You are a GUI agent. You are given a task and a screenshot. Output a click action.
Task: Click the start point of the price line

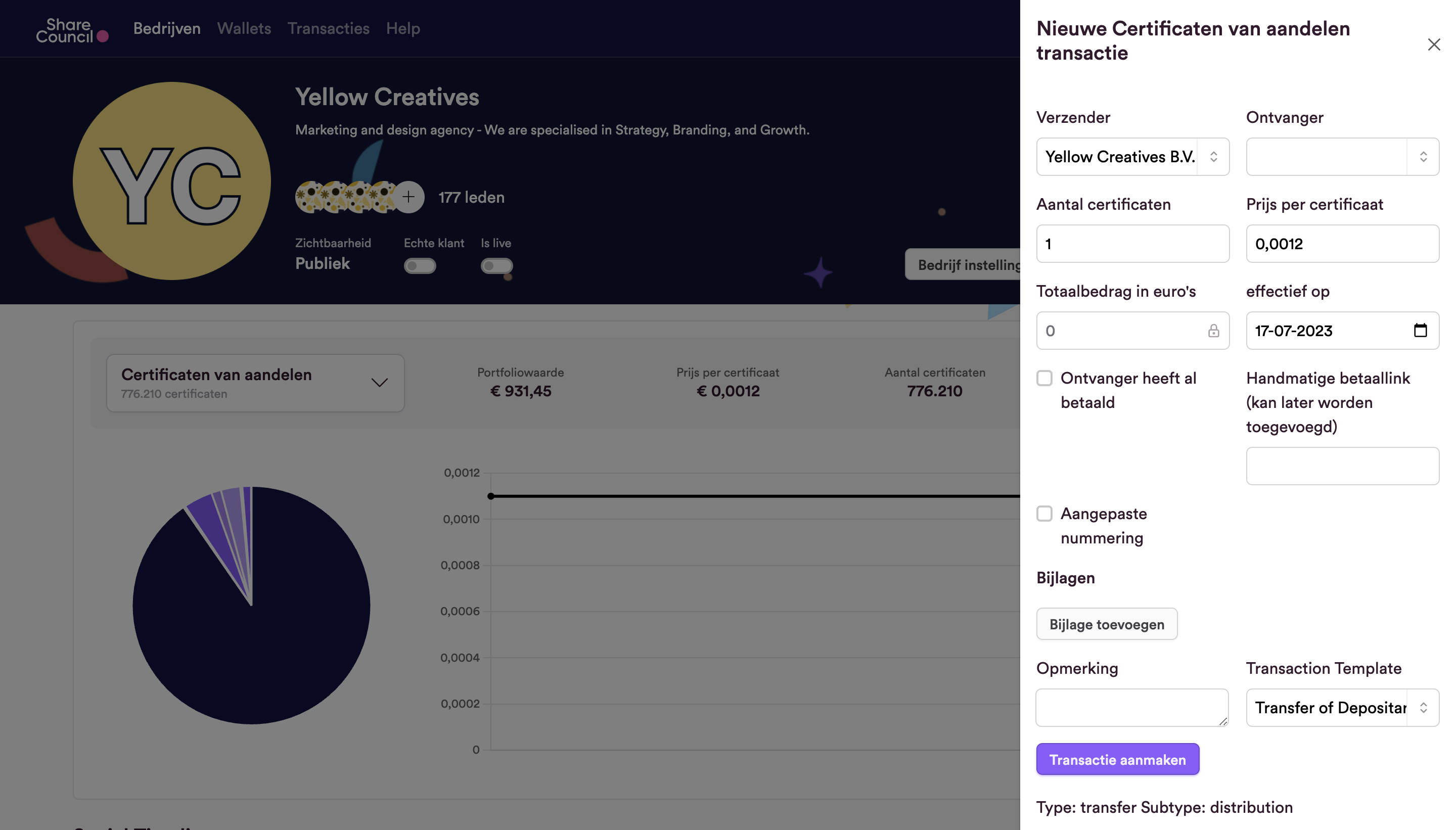[x=491, y=496]
